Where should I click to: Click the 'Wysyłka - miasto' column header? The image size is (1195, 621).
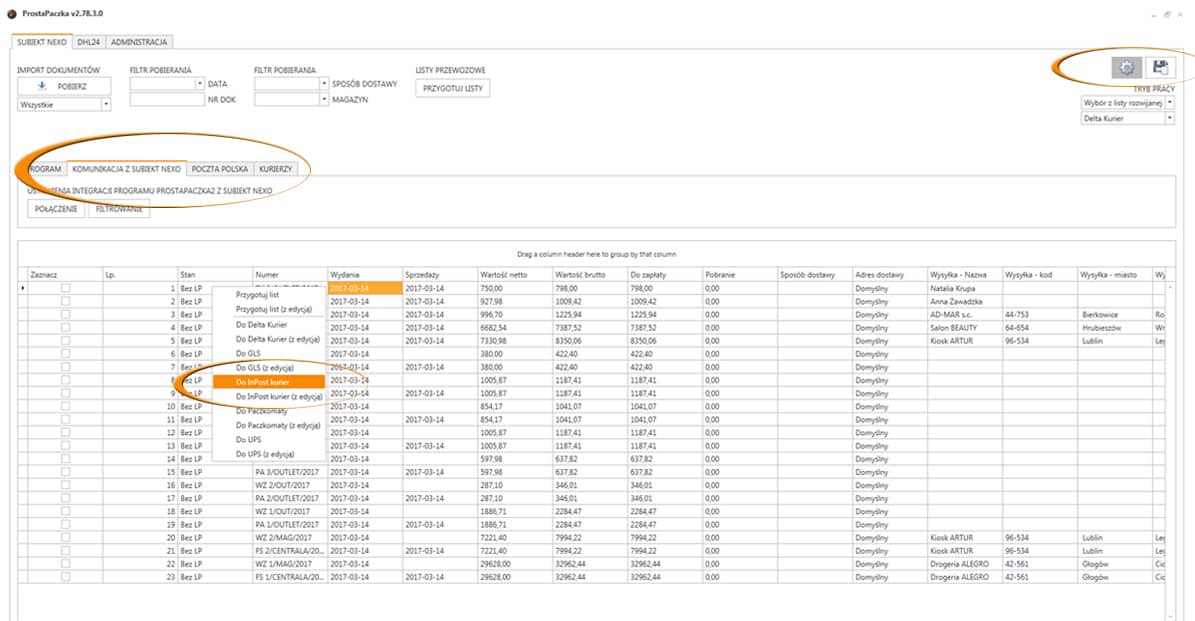pyautogui.click(x=1116, y=274)
